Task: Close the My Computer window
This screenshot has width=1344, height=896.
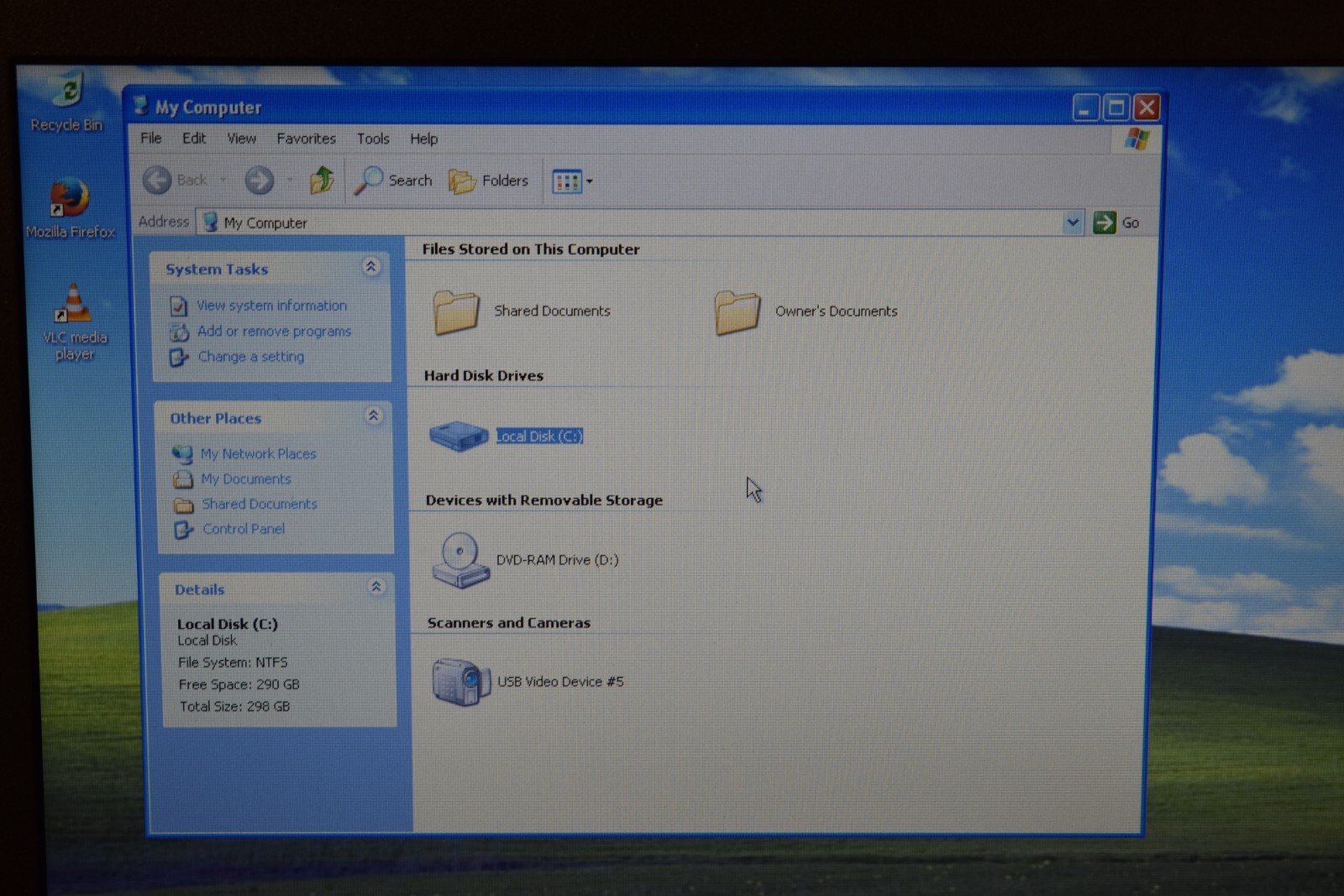Action: [x=1147, y=107]
